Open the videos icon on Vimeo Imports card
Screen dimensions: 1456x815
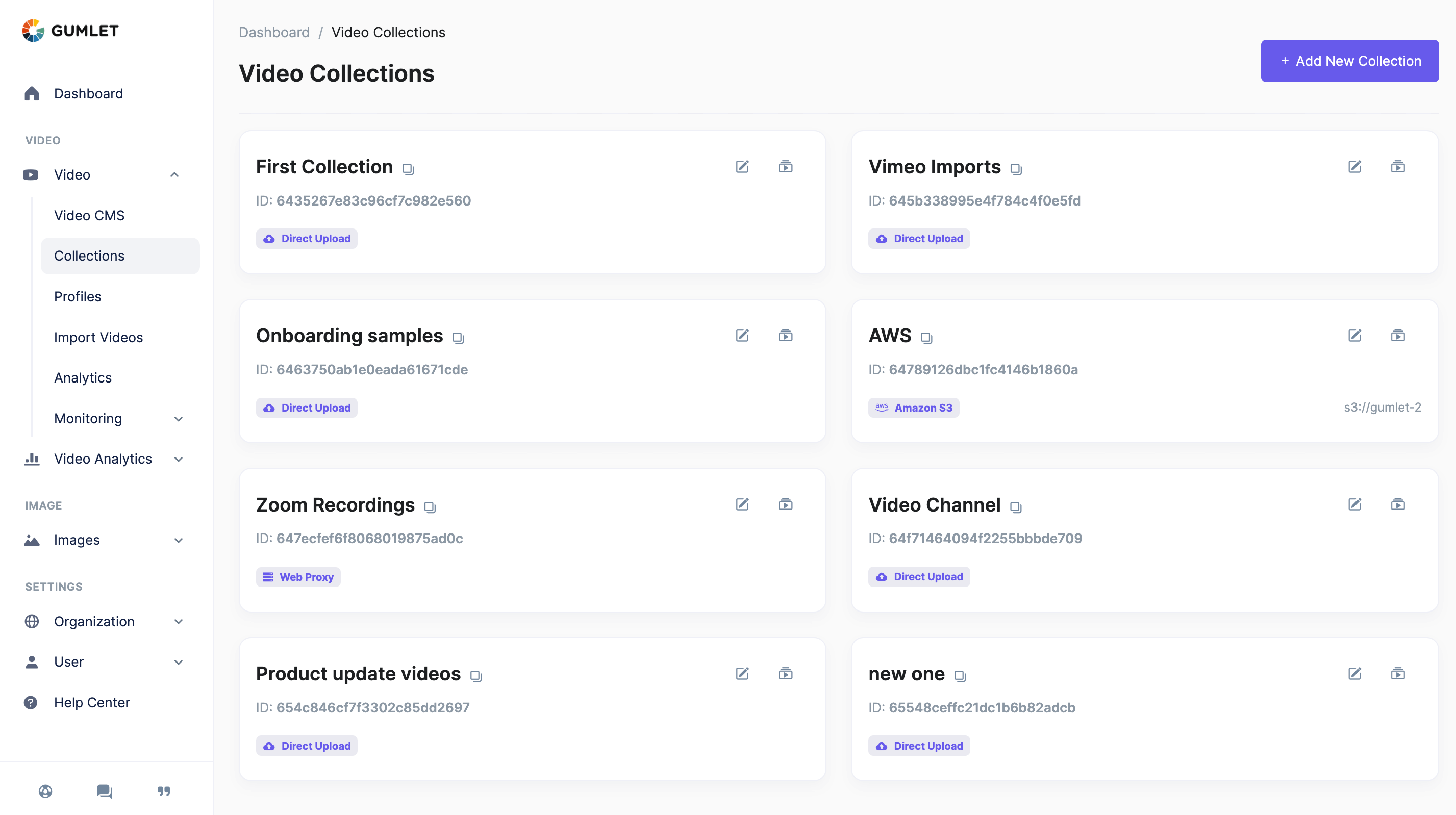pos(1398,167)
